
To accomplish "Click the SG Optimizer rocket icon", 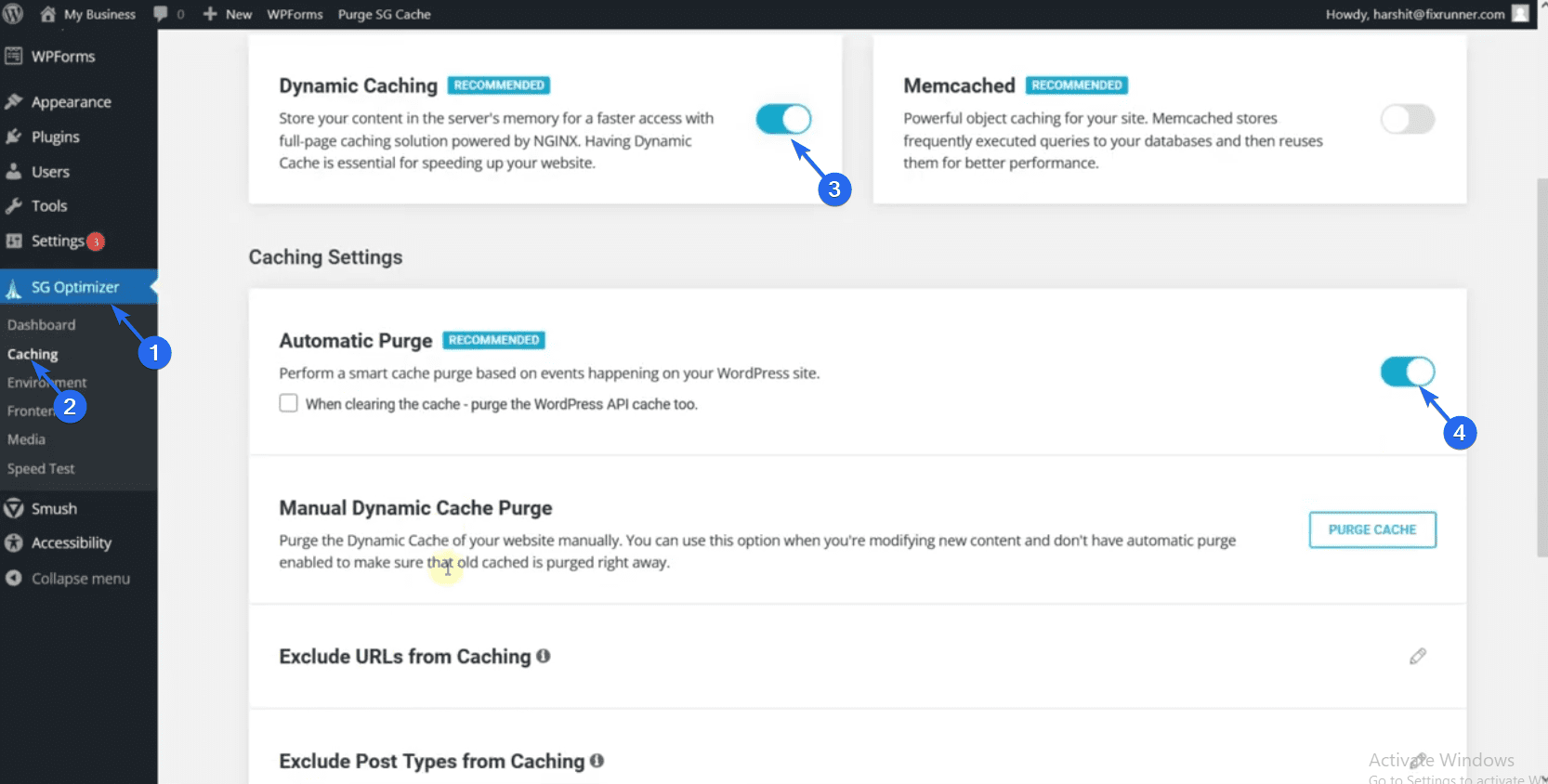I will coord(14,288).
